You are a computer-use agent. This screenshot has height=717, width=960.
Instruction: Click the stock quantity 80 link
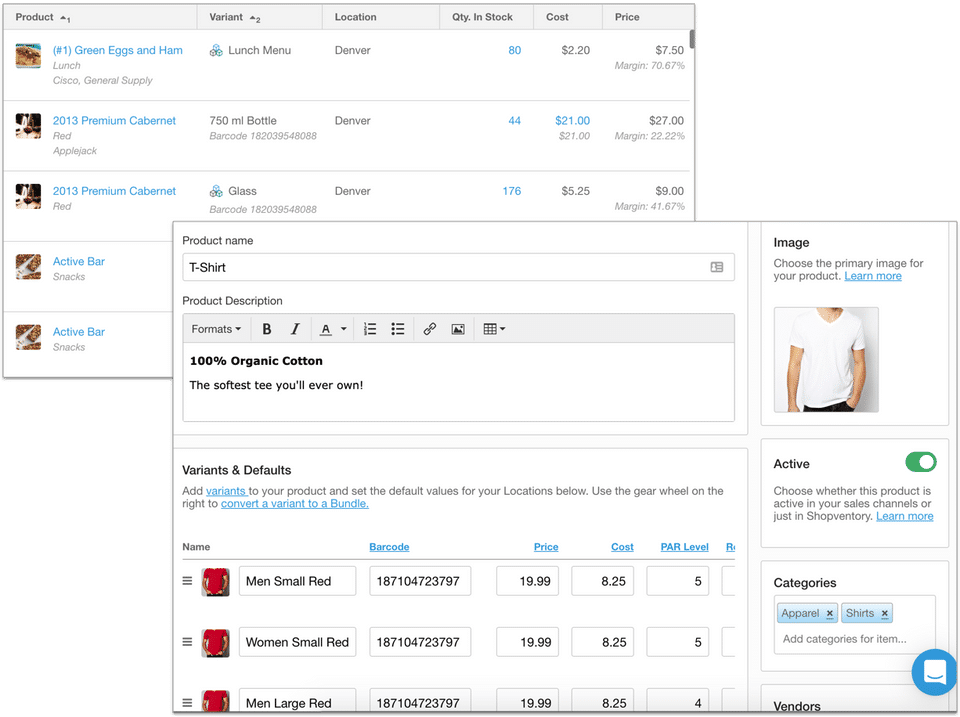click(x=514, y=50)
